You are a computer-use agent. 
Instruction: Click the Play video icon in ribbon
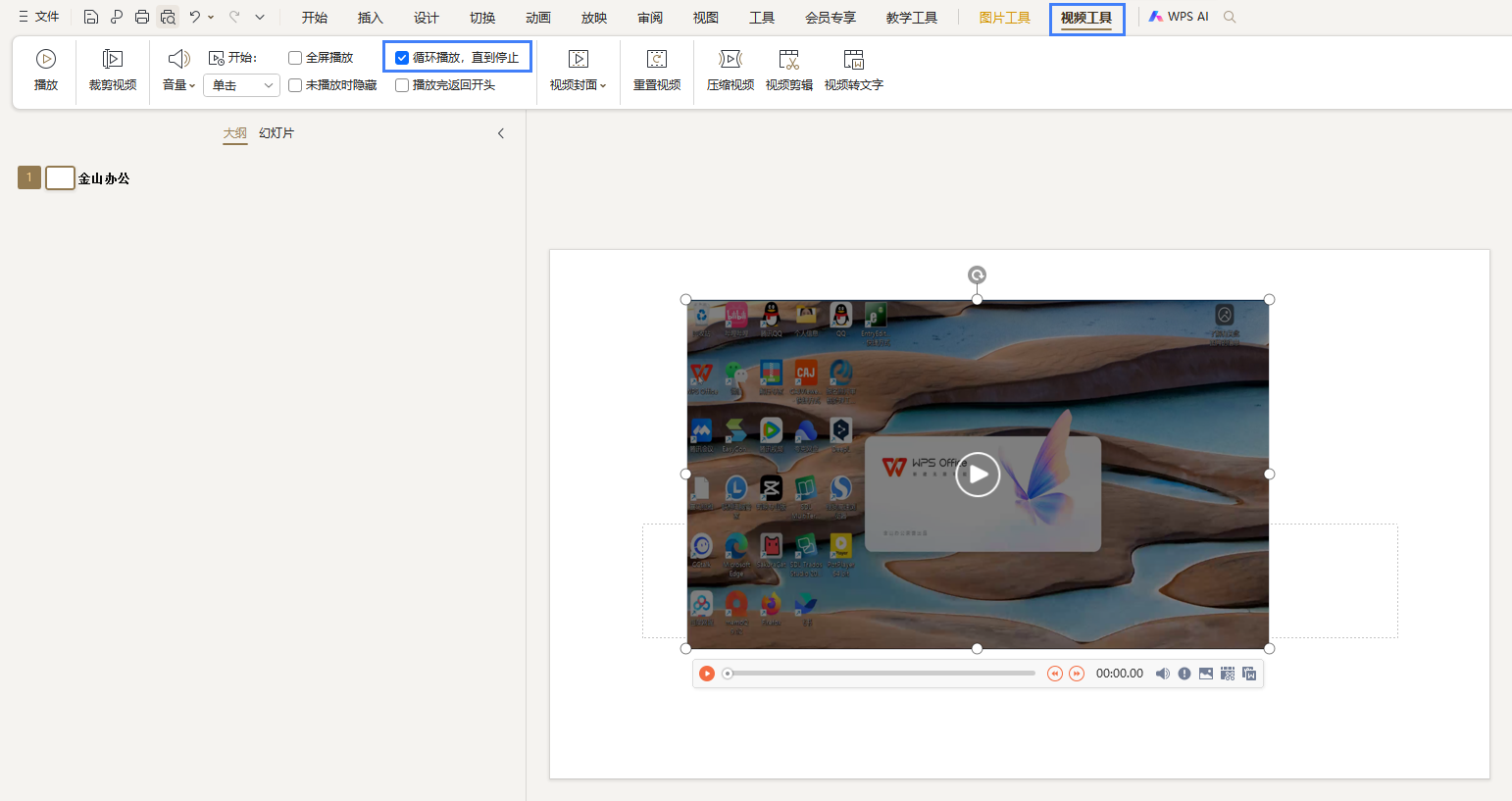46,60
